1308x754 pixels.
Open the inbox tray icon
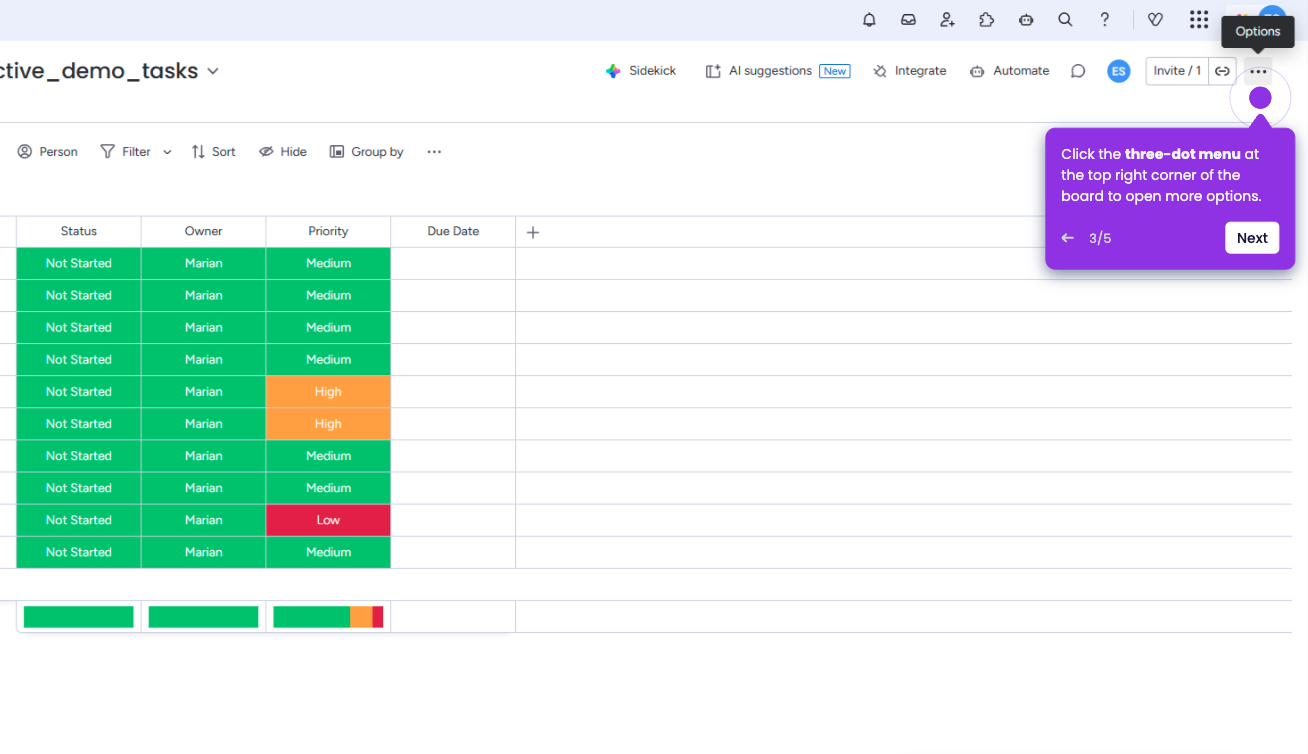coord(908,19)
